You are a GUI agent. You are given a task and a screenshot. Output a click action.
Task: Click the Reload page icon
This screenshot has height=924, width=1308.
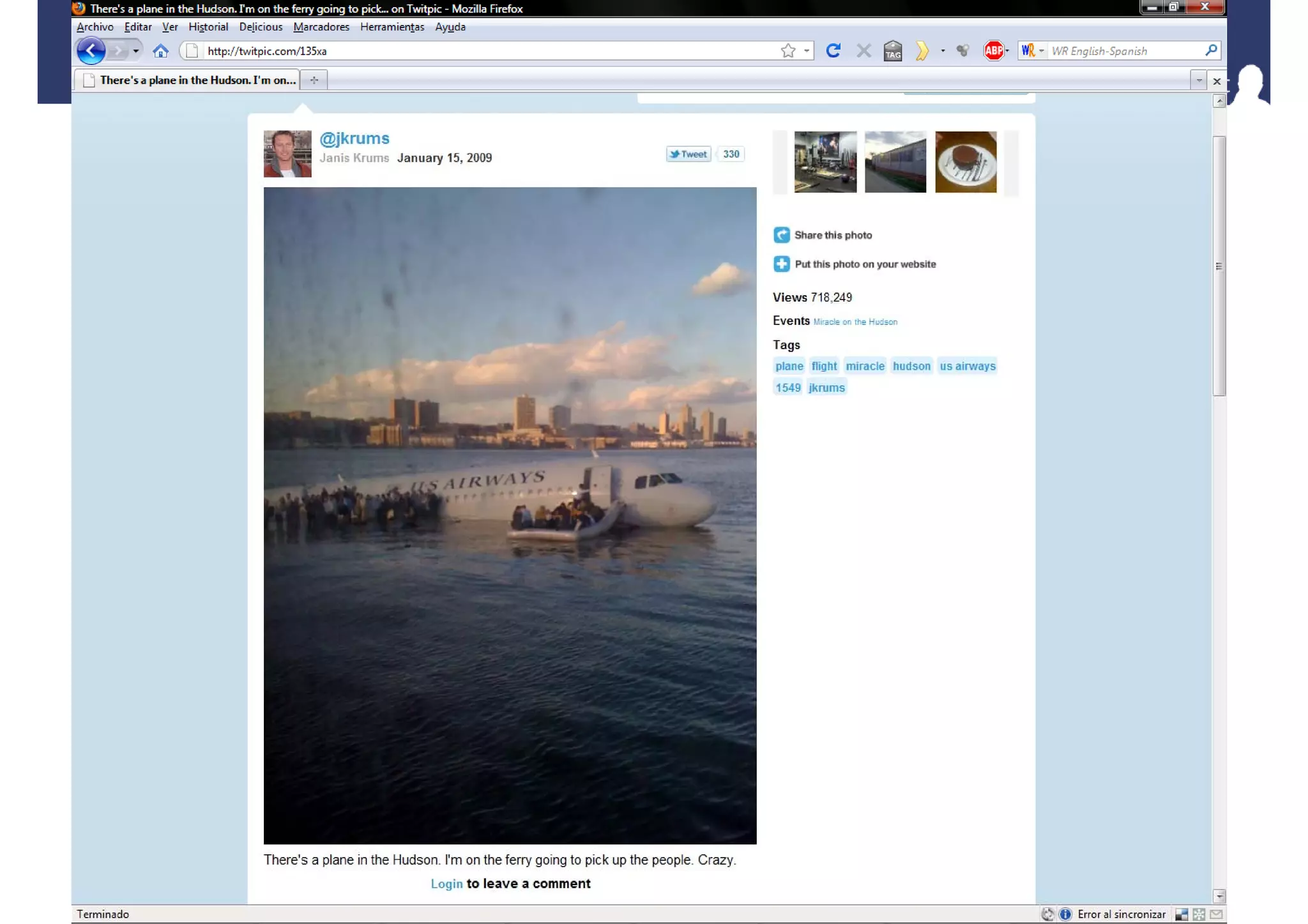[833, 50]
